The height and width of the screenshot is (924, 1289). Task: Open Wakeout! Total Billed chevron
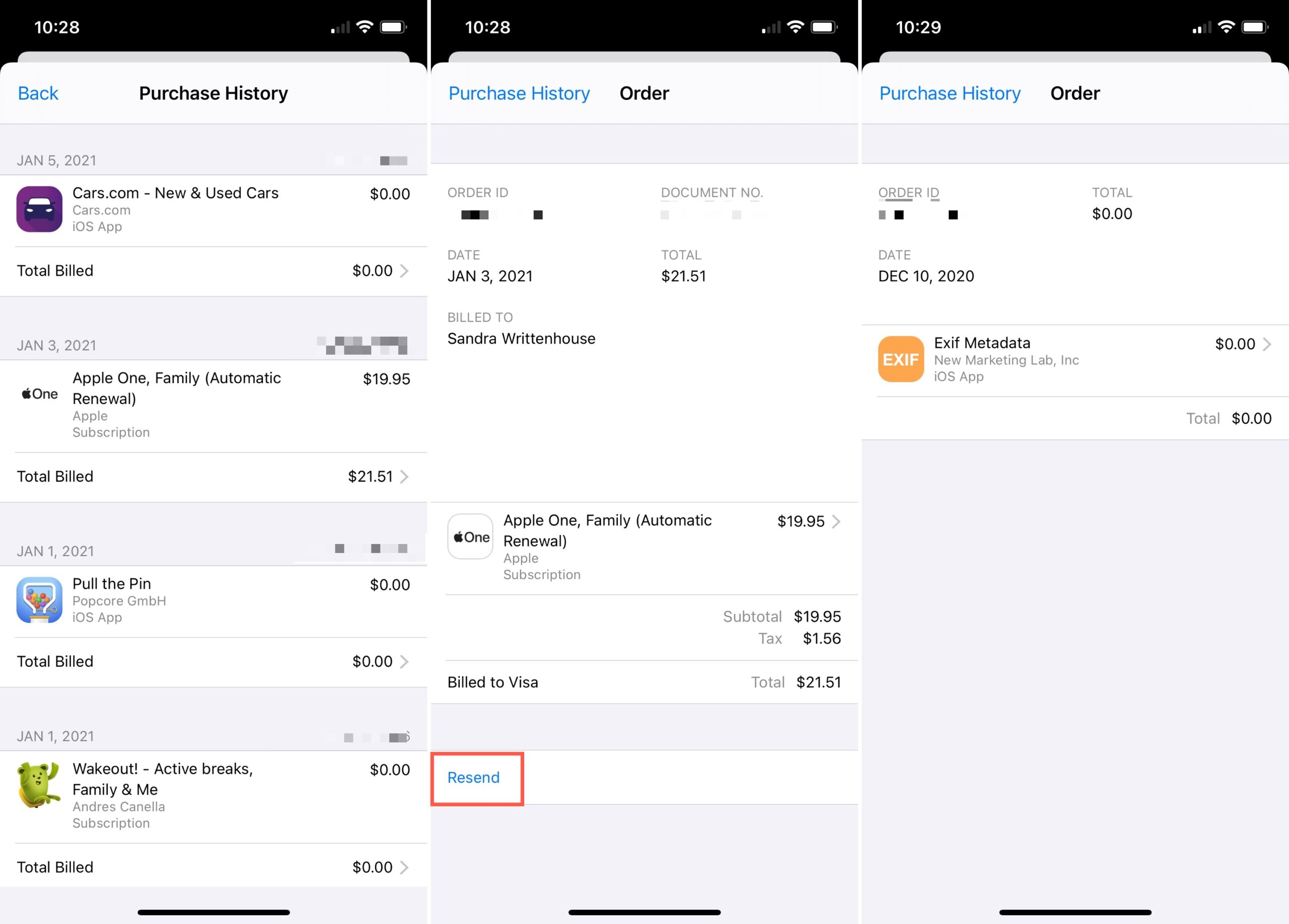tap(404, 867)
